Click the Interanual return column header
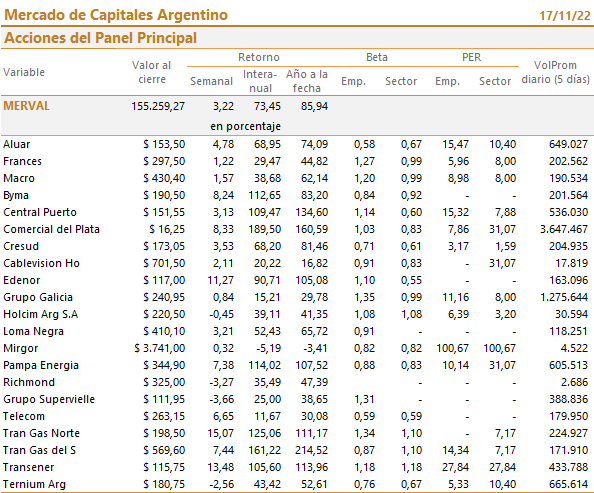Viewport: 594px width, 493px height. pyautogui.click(x=260, y=81)
